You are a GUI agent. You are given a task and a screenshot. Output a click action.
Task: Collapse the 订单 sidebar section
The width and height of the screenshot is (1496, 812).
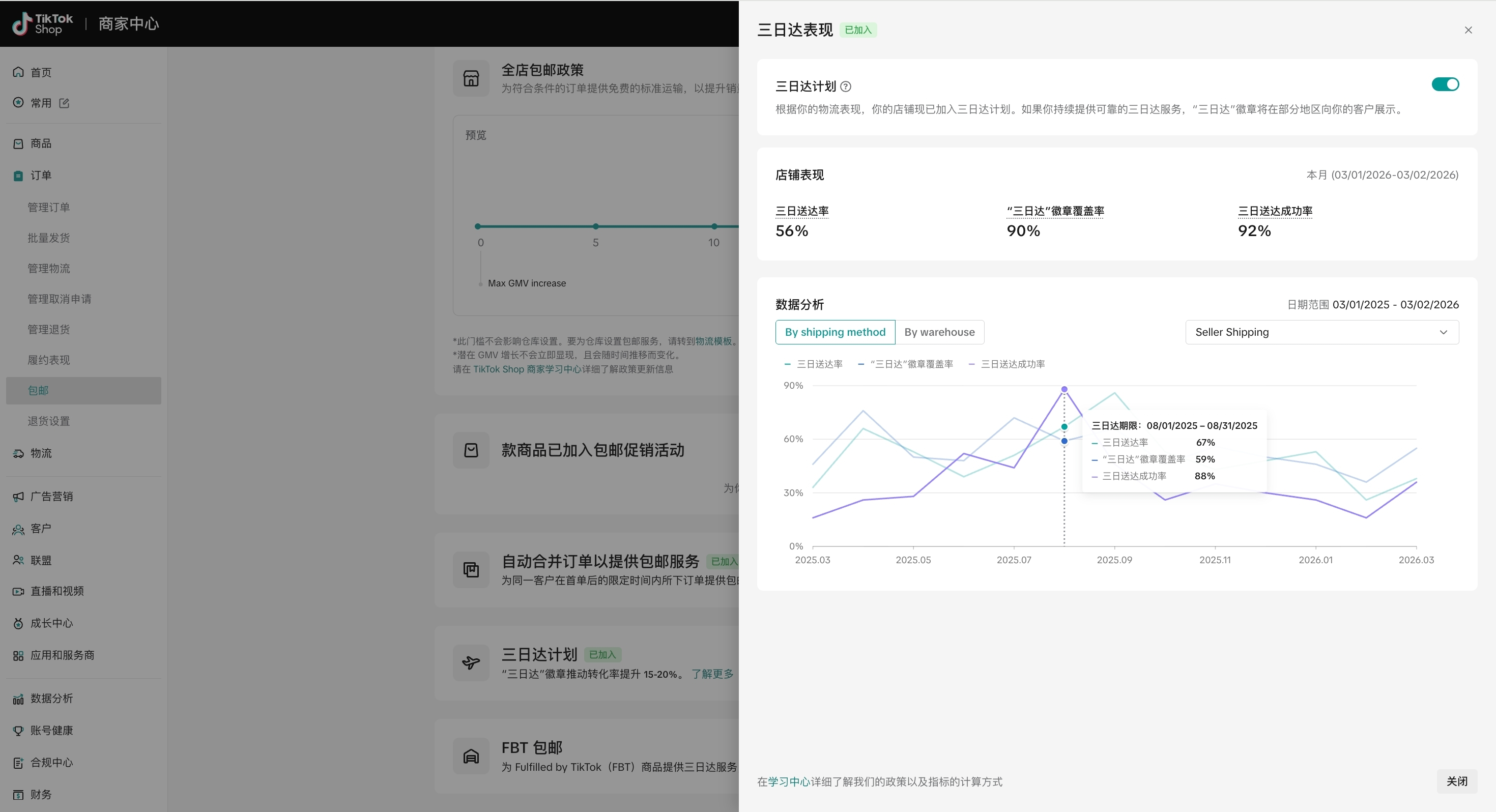[x=41, y=176]
